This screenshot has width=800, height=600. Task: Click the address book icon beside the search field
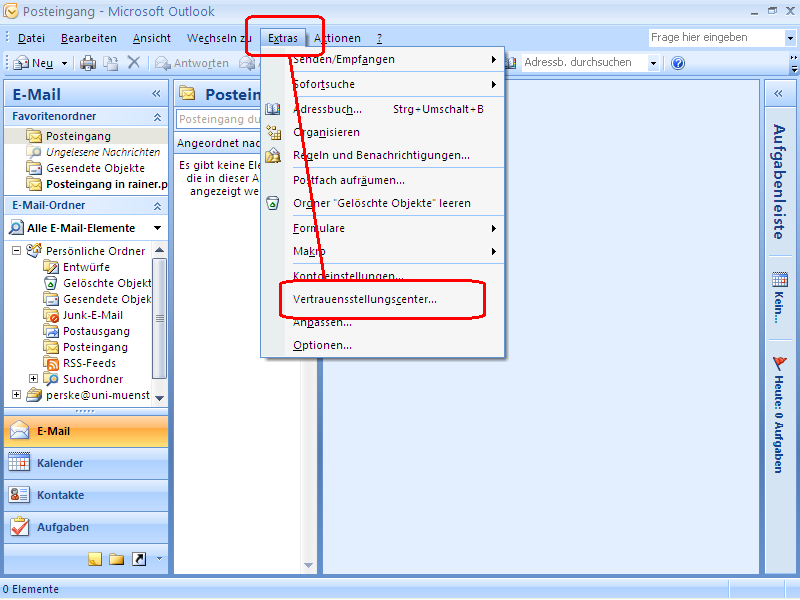[x=513, y=62]
